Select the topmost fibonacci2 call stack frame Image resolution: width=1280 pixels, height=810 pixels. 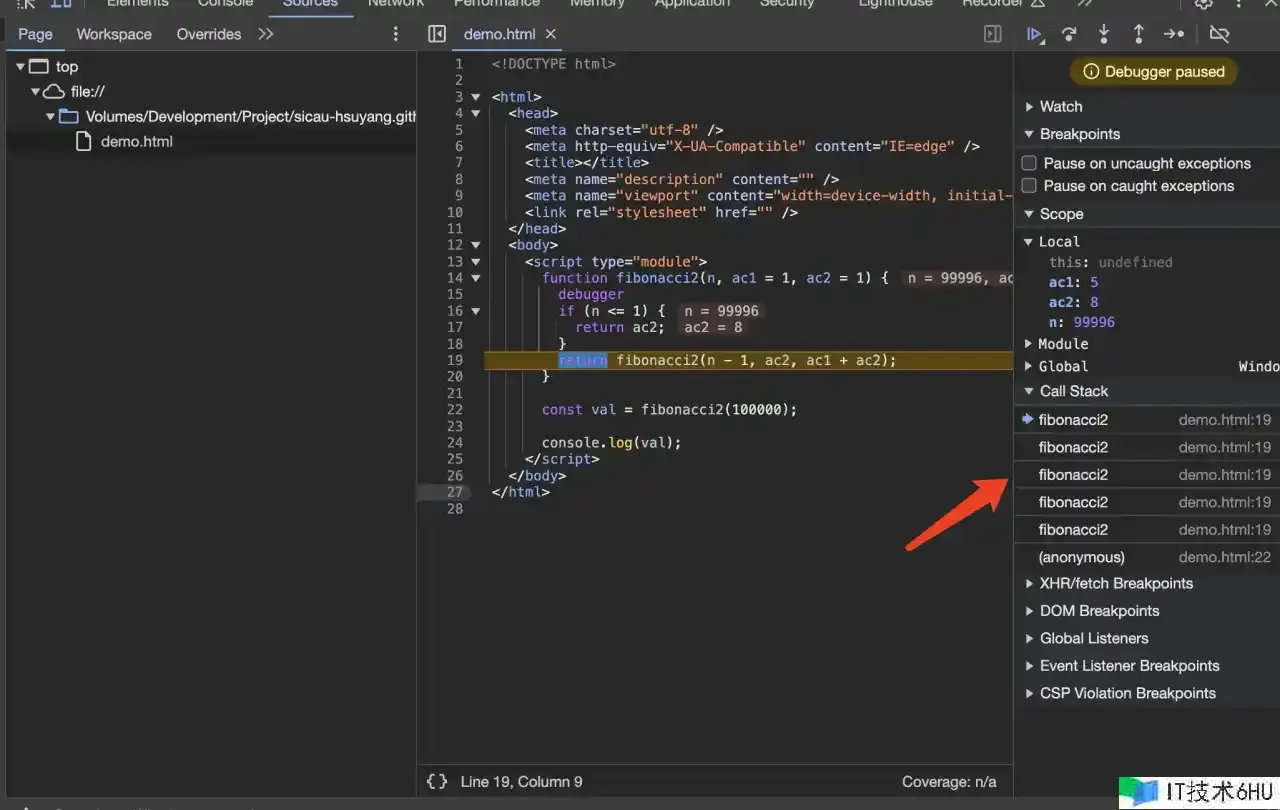(x=1147, y=420)
